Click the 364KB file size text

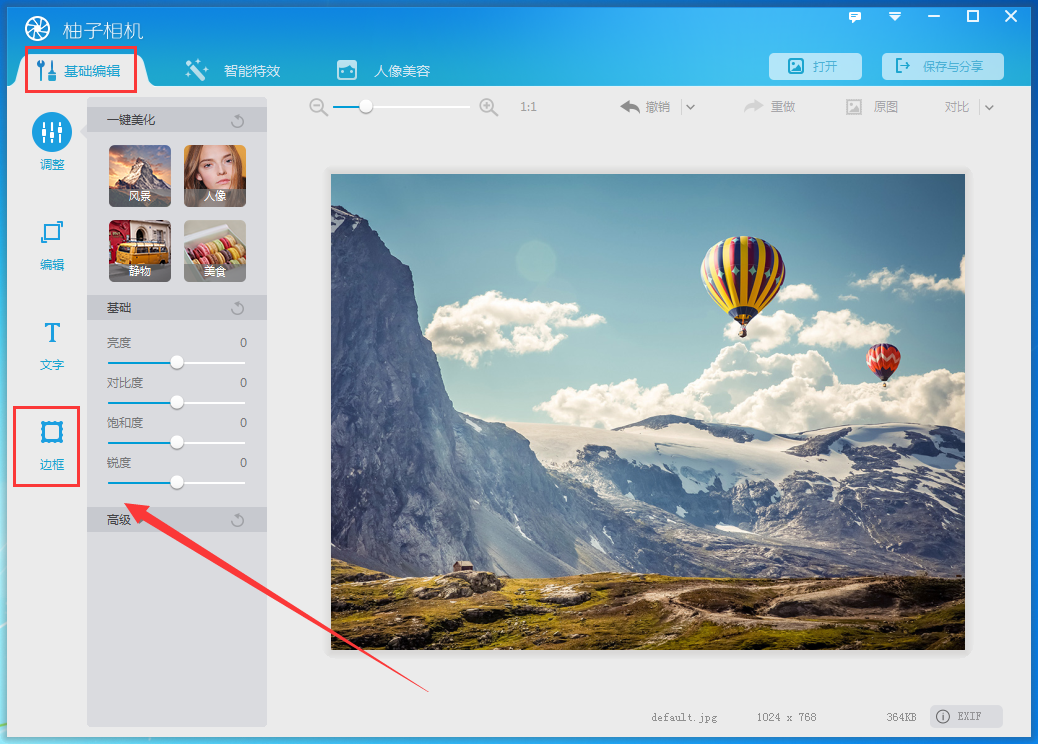pyautogui.click(x=901, y=718)
